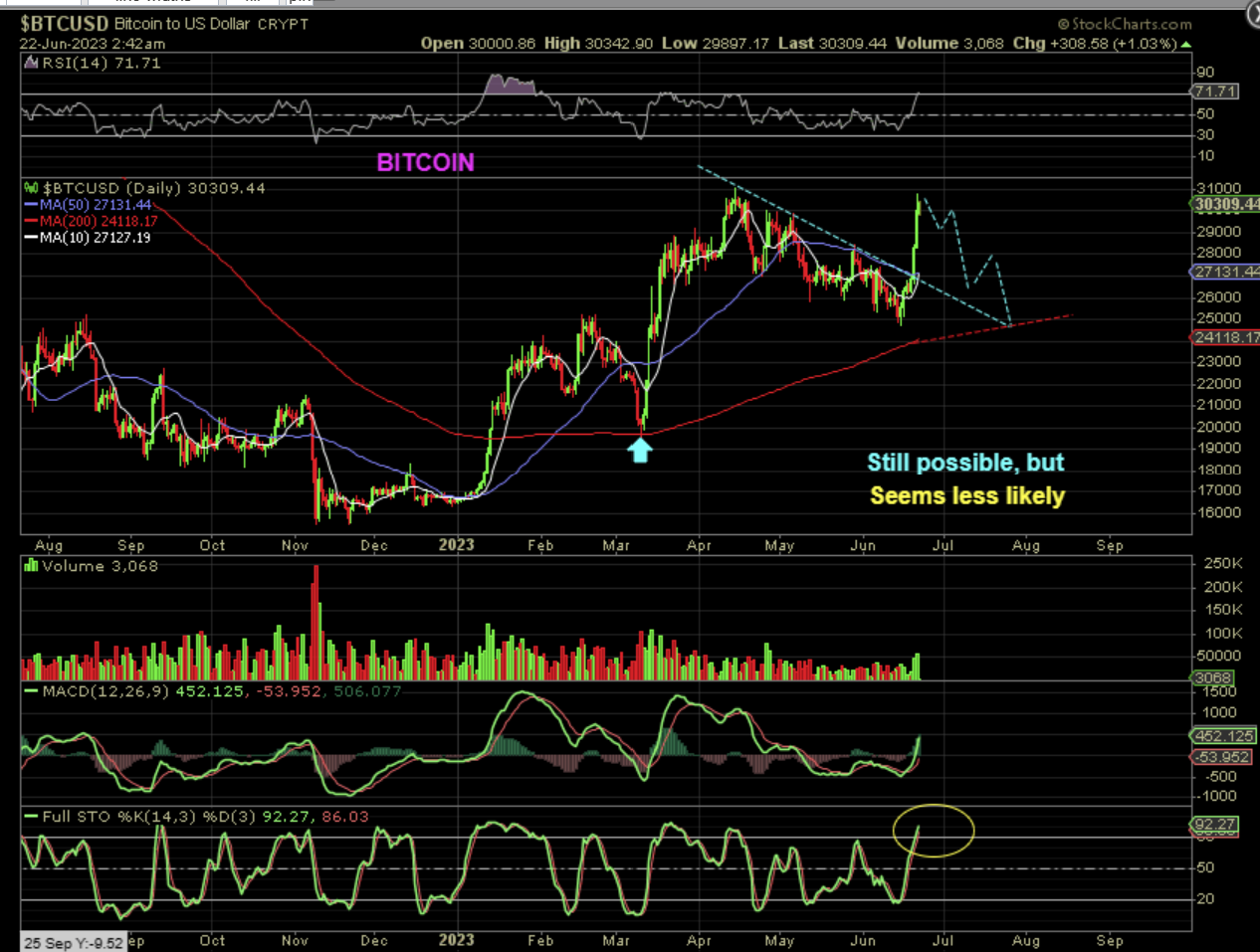Image resolution: width=1260 pixels, height=952 pixels.
Task: Click the StockCharts.com label
Action: click(x=1125, y=24)
